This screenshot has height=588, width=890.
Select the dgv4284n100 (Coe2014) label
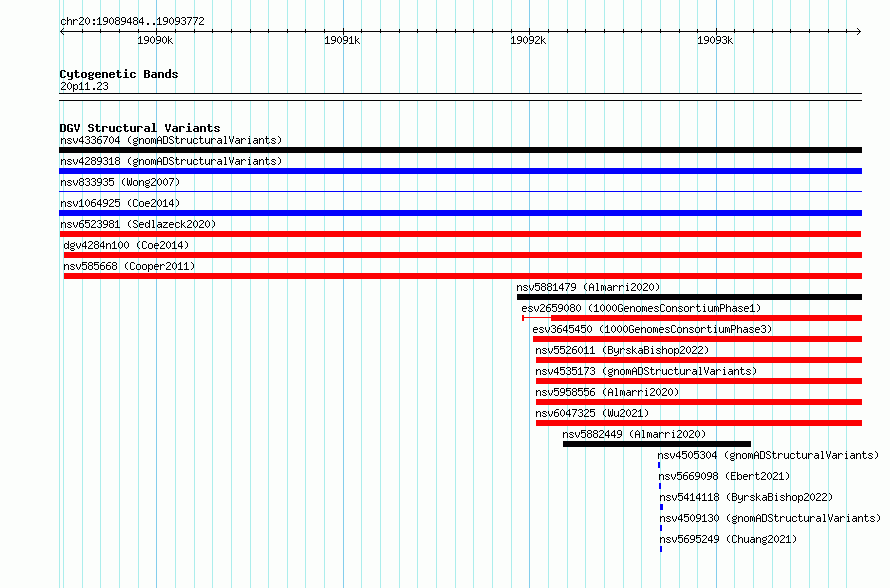click(x=126, y=245)
